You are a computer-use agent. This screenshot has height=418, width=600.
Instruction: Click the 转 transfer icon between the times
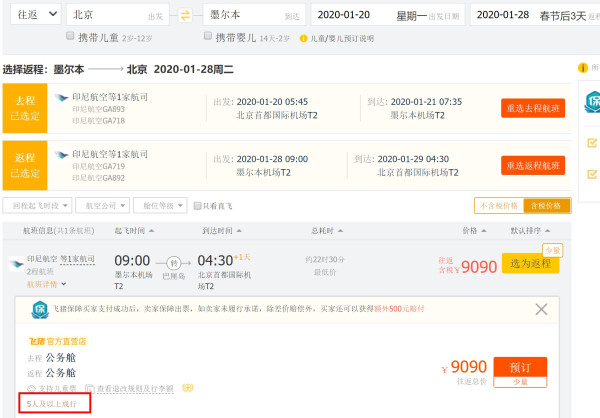(174, 263)
